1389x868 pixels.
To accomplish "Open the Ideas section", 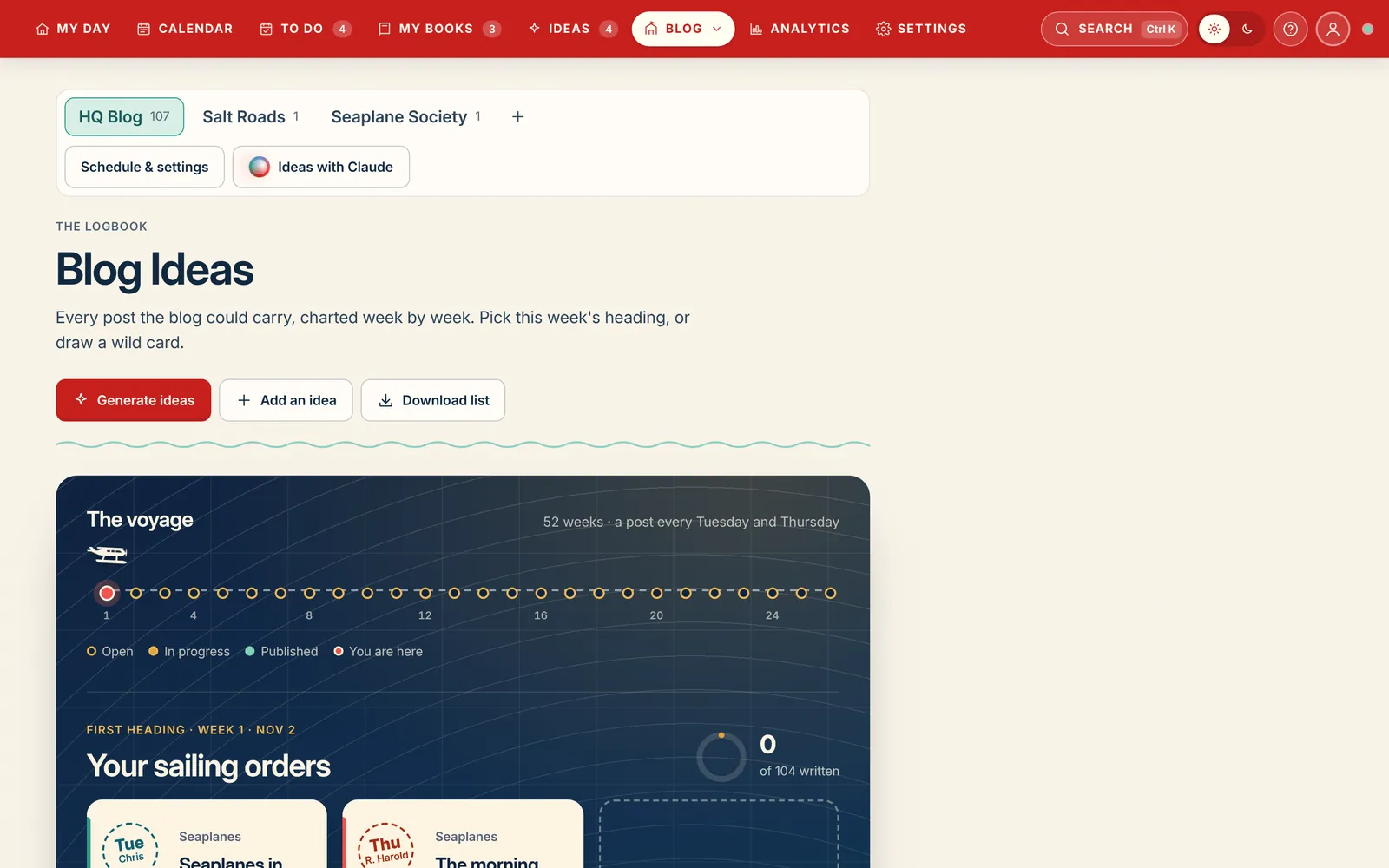I will pyautogui.click(x=572, y=29).
